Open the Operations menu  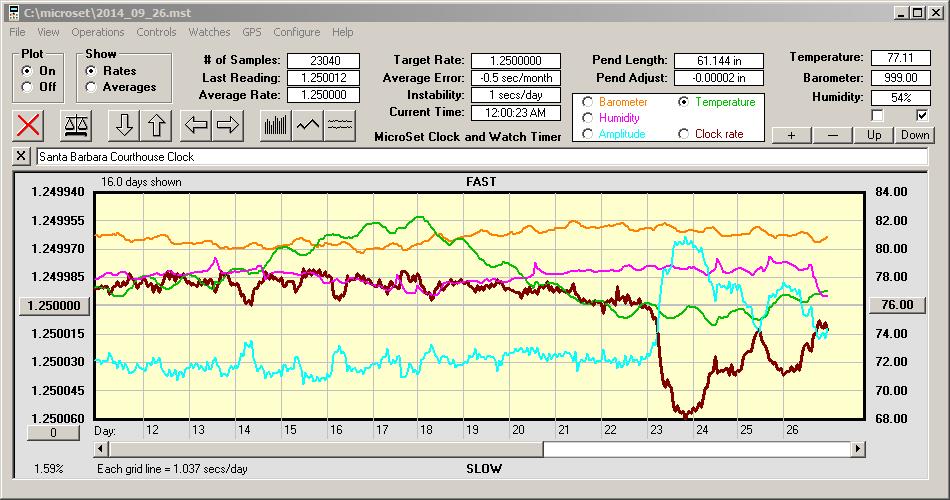pyautogui.click(x=98, y=32)
